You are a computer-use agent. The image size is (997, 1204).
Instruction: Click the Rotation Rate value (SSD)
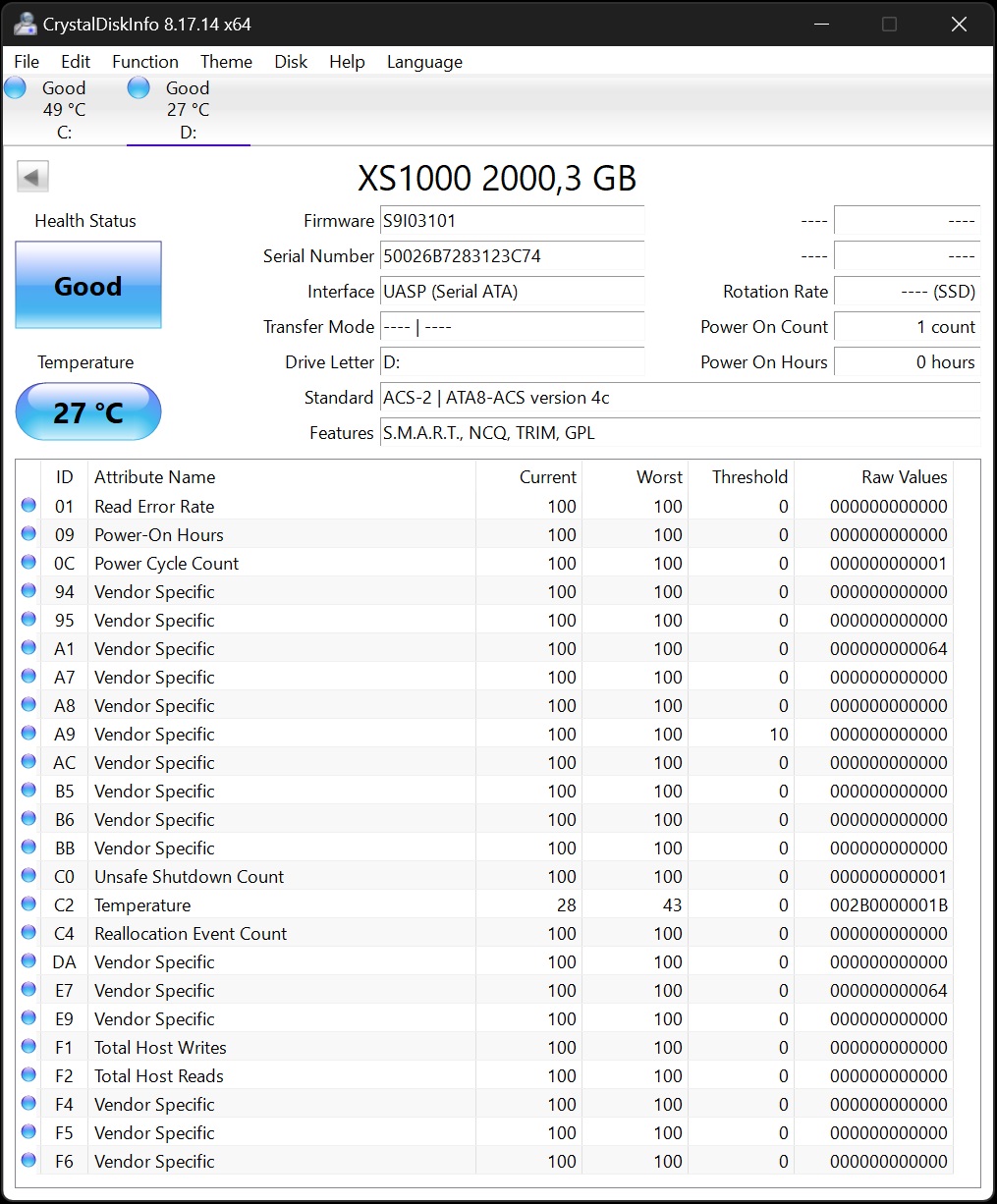907,292
